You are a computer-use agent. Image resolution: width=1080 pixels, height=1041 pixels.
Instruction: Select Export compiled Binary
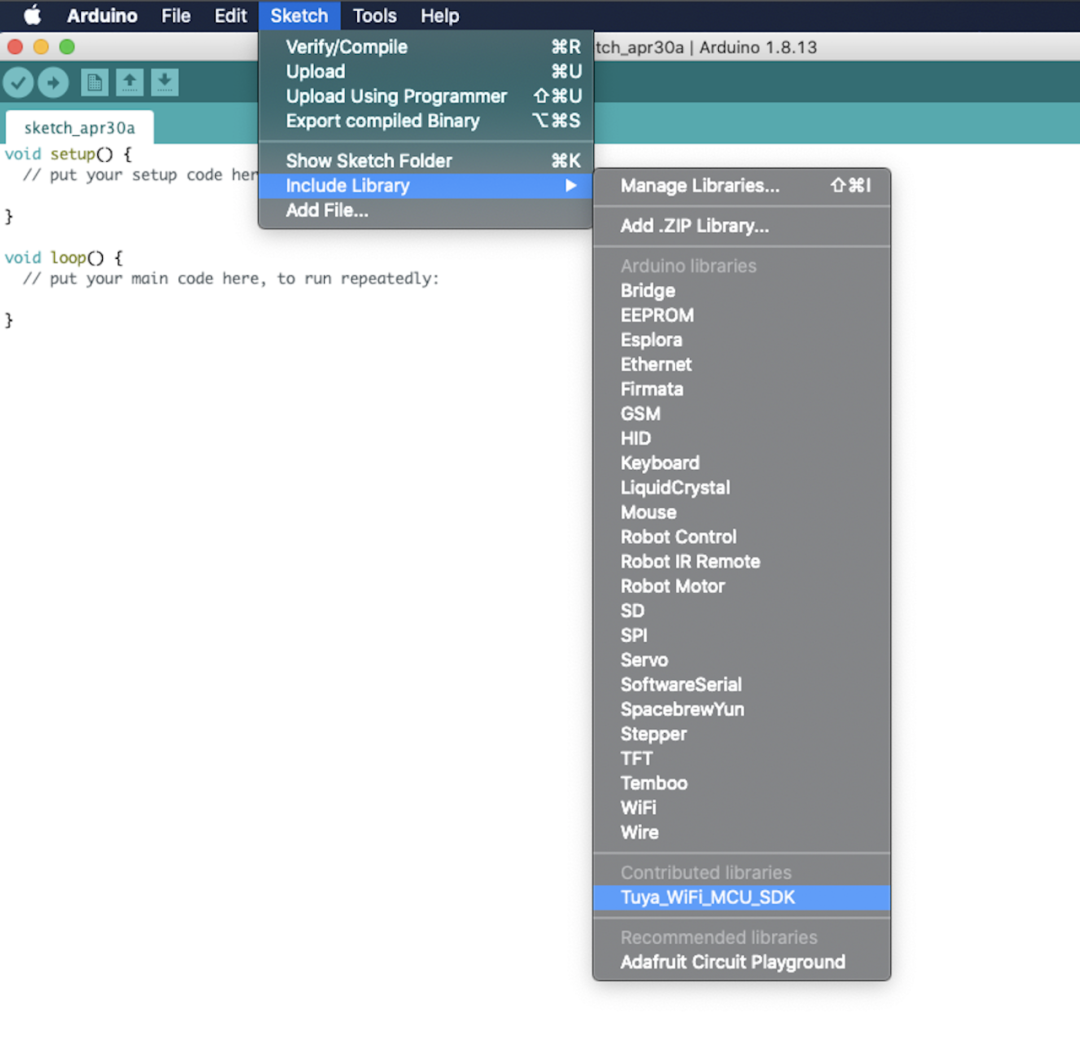tap(426, 121)
